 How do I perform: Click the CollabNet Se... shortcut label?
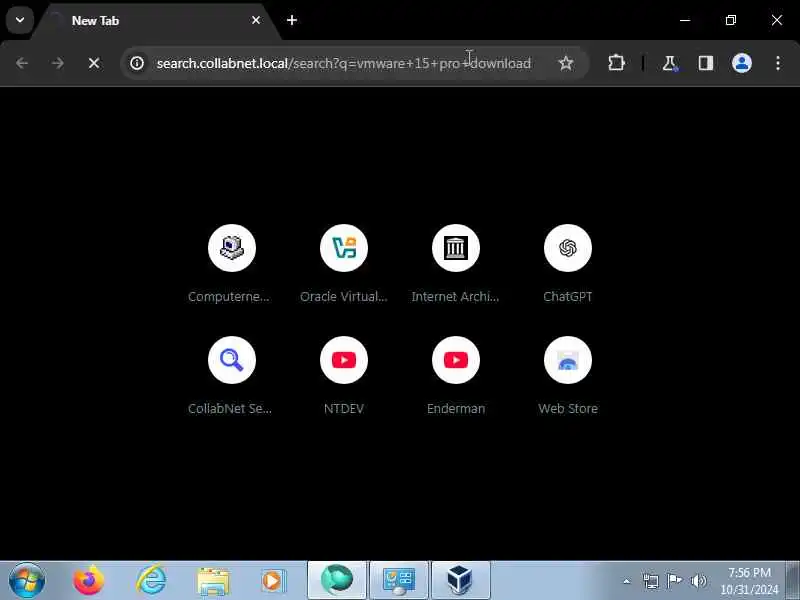pyautogui.click(x=230, y=409)
